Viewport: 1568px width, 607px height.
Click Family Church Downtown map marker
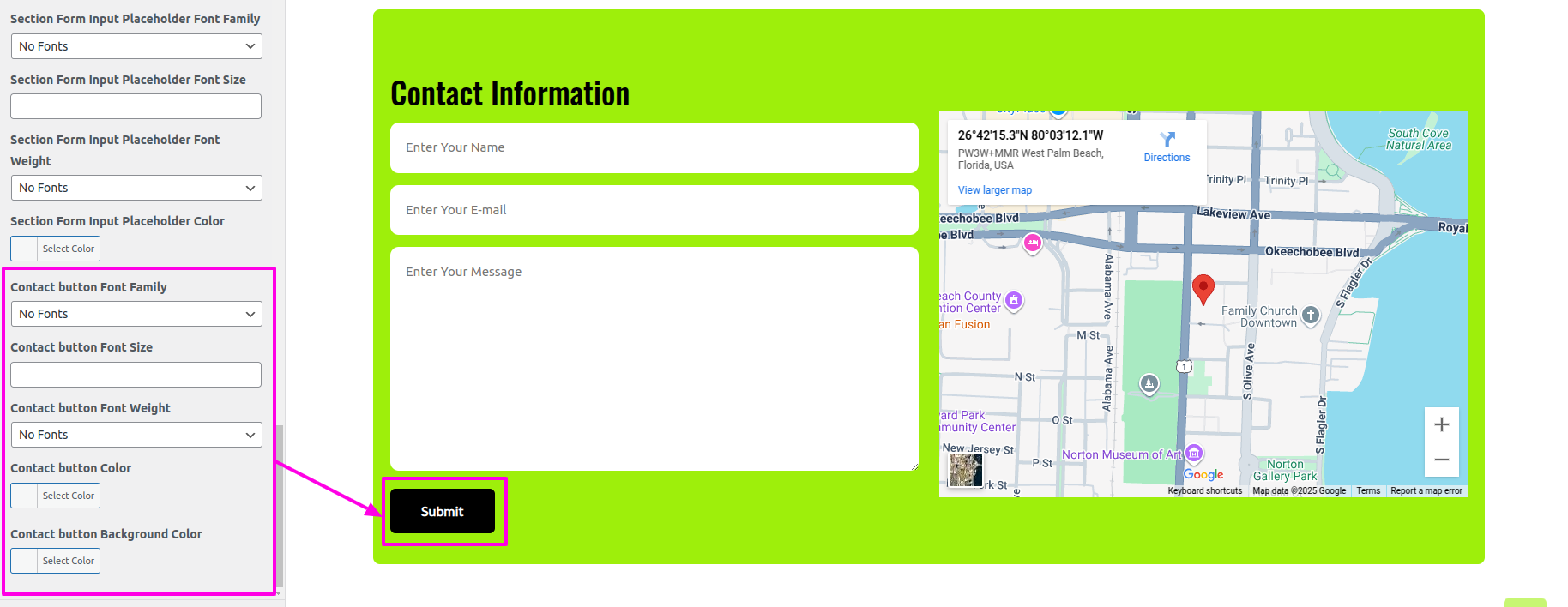click(x=1310, y=315)
